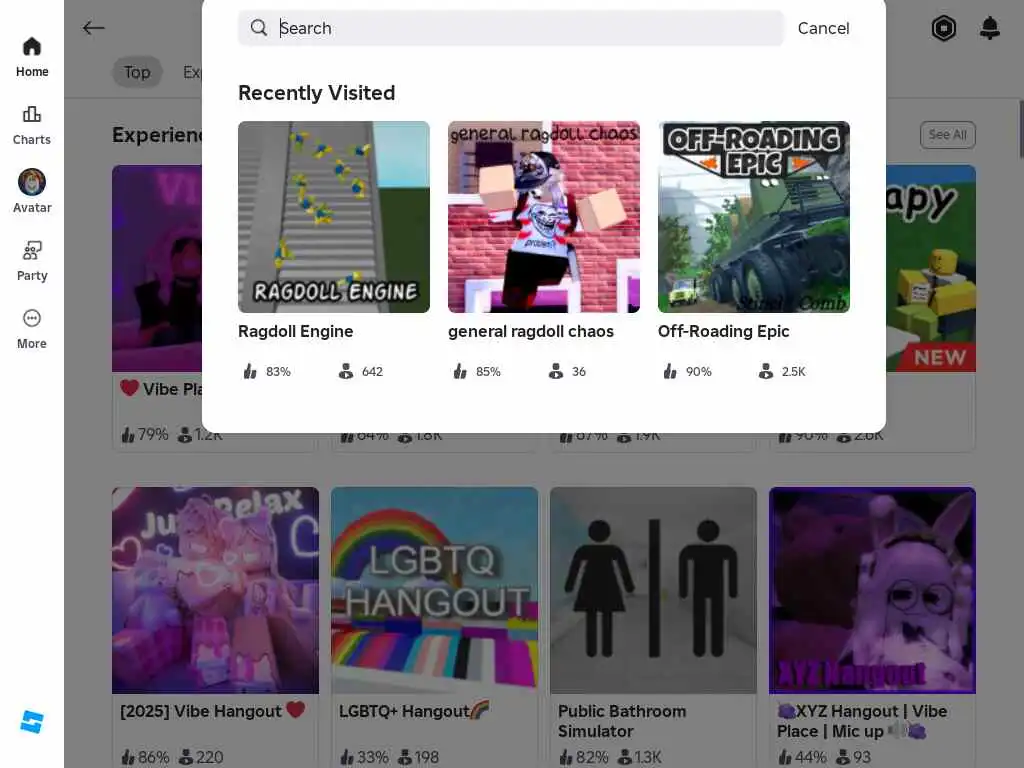Viewport: 1024px width, 768px height.
Task: Click the LGBTQ+ Hangout title
Action: 413,711
